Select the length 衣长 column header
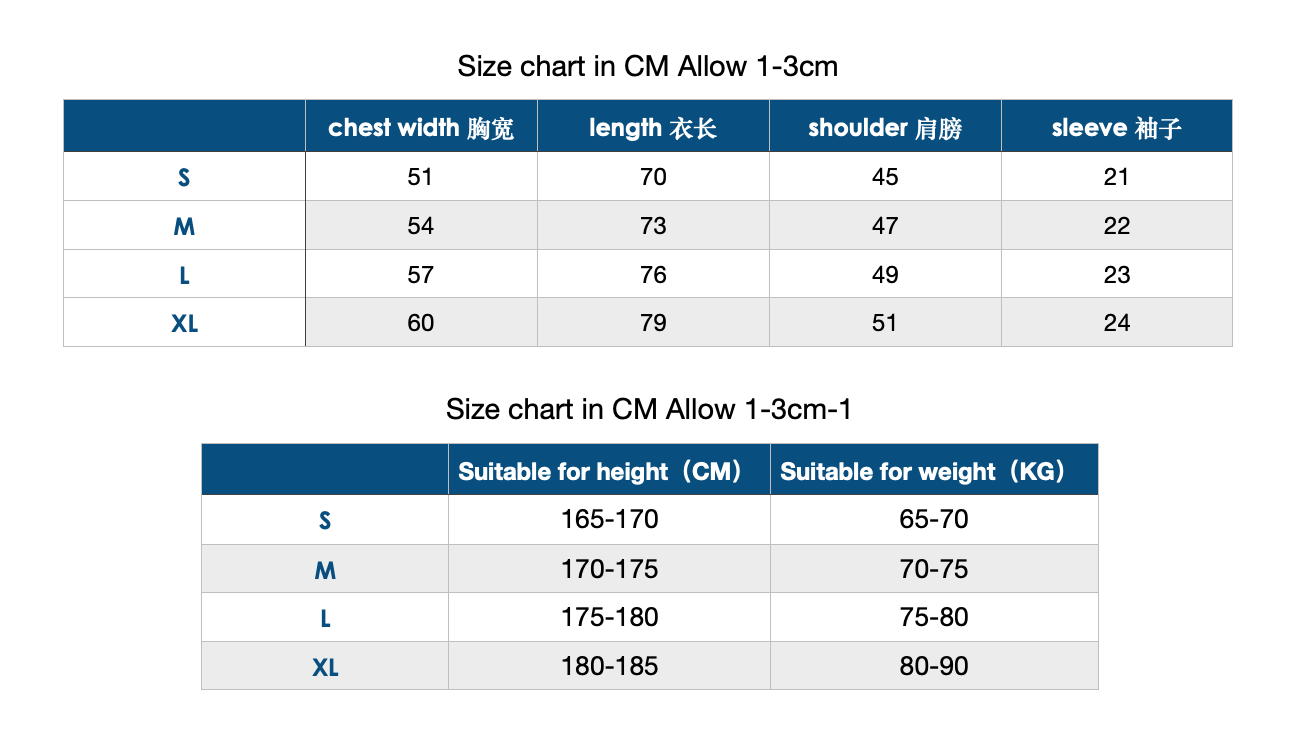 (653, 127)
